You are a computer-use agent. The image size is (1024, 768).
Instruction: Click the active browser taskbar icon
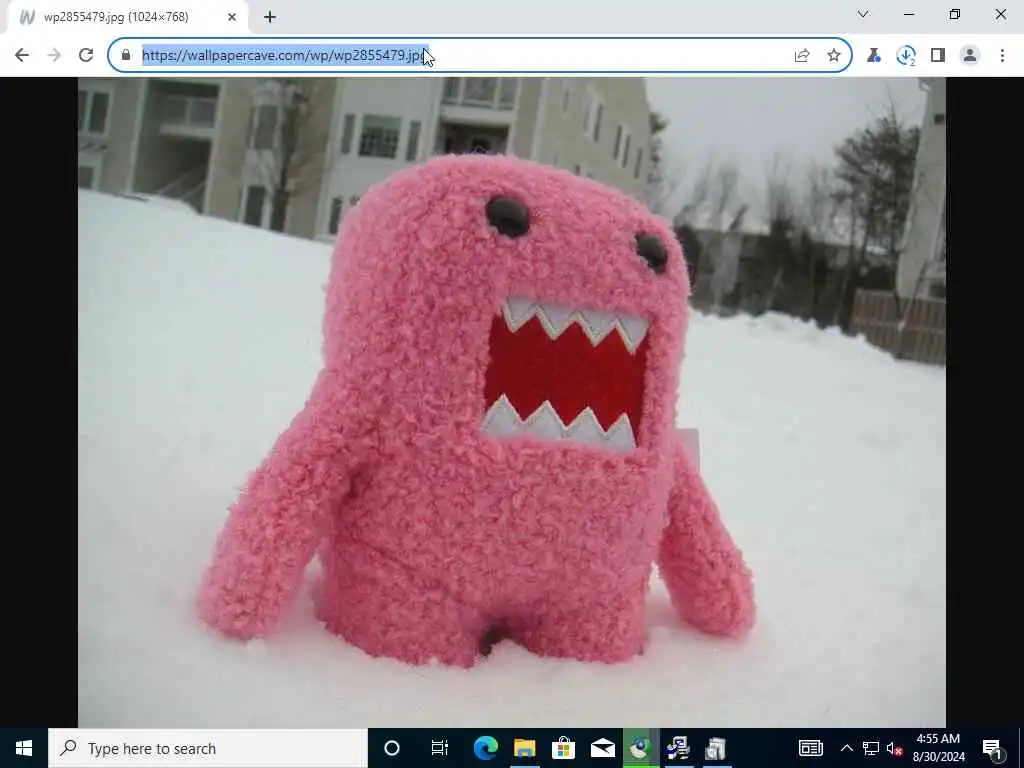pyautogui.click(x=641, y=748)
